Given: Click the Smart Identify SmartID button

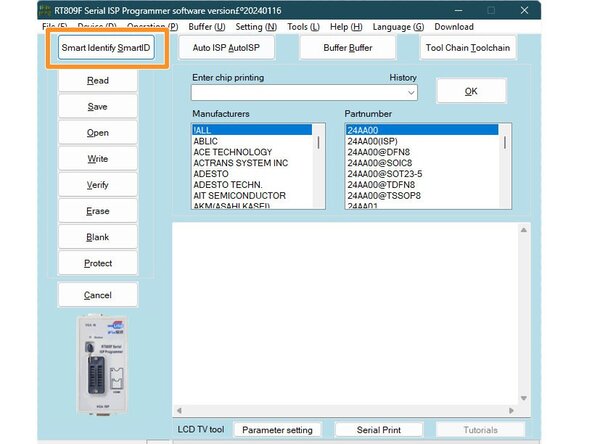Looking at the screenshot, I should tap(106, 48).
